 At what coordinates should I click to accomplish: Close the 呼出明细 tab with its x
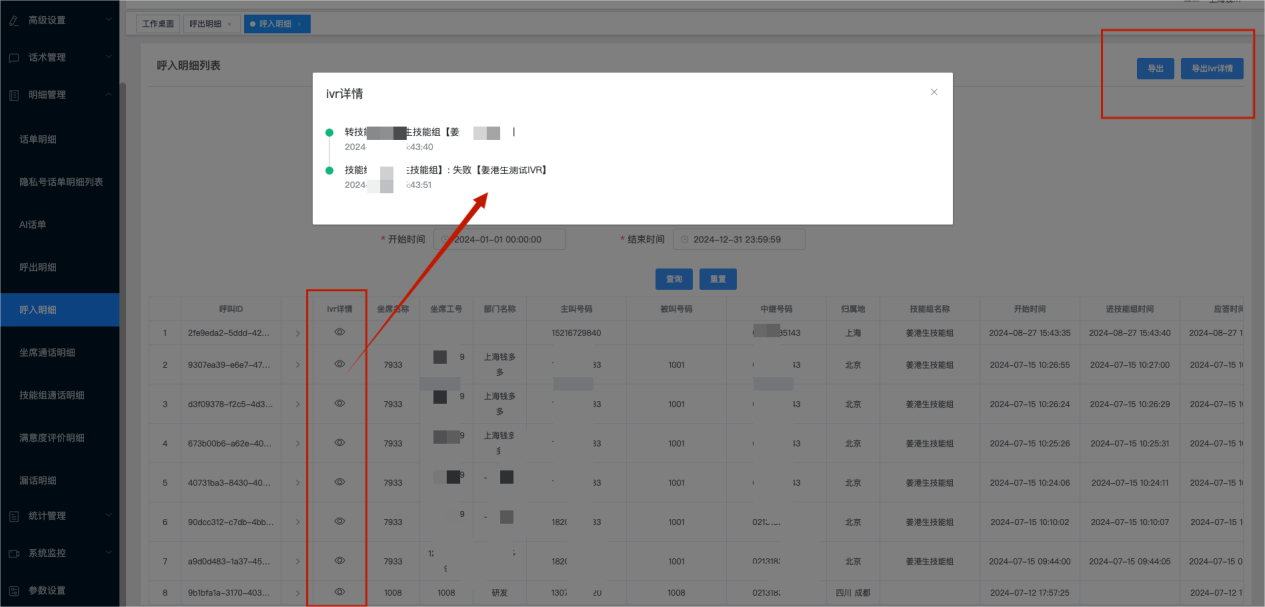[229, 24]
